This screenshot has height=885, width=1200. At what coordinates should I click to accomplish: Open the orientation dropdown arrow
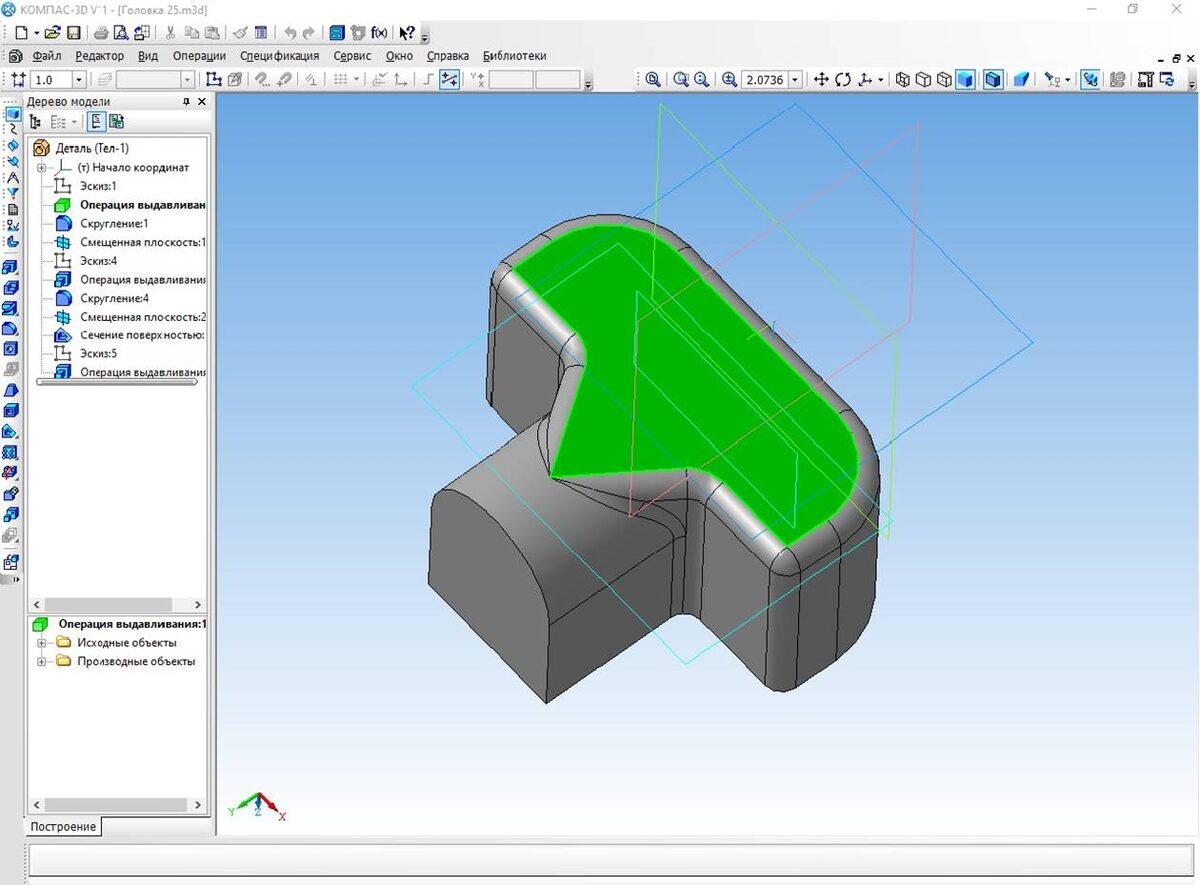(x=880, y=79)
